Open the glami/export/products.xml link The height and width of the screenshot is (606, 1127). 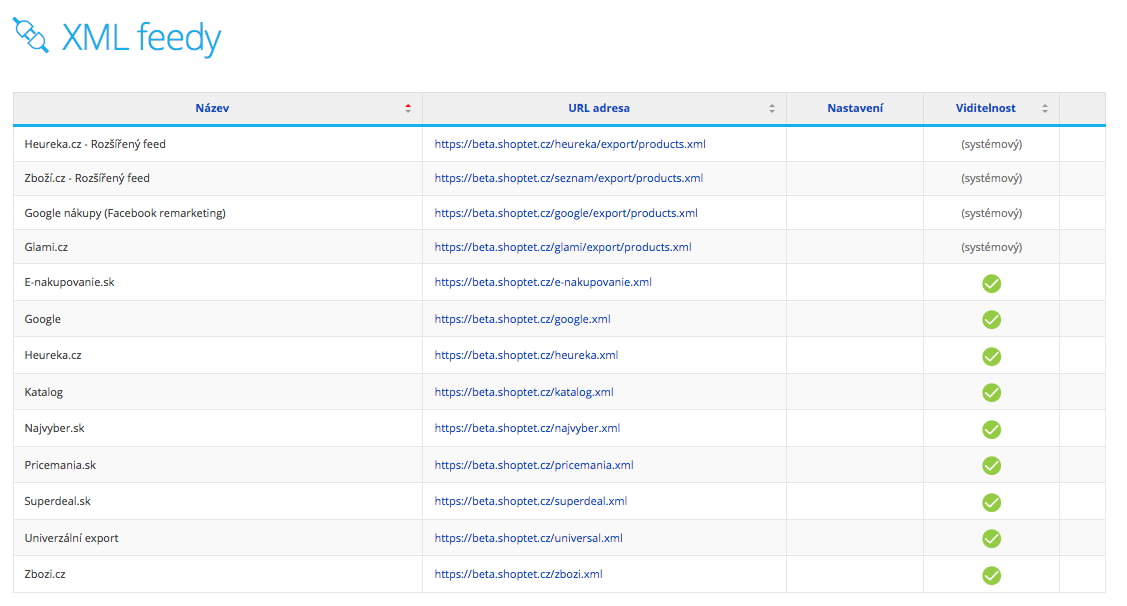[x=563, y=247]
